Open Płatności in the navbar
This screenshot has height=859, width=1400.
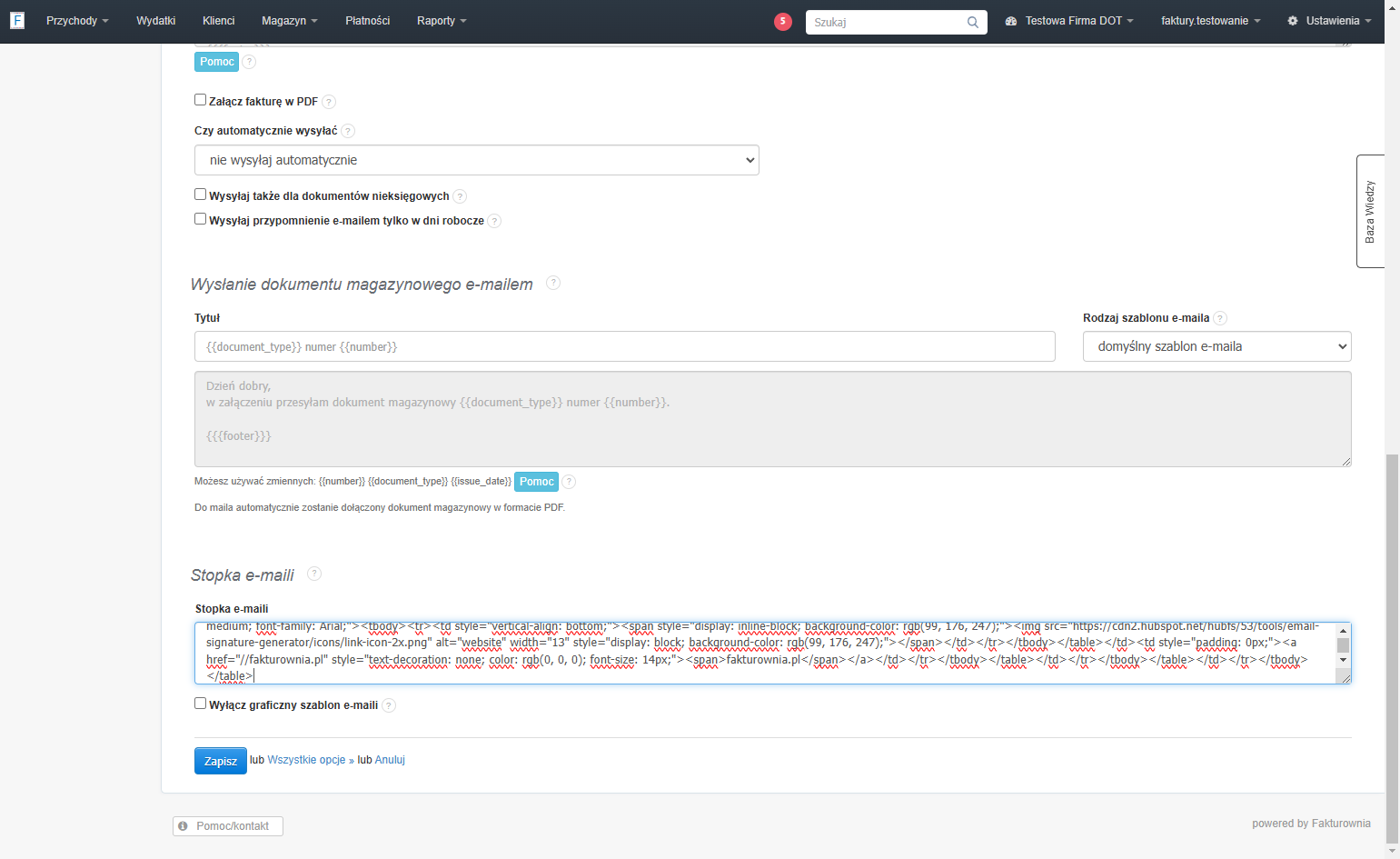[367, 21]
